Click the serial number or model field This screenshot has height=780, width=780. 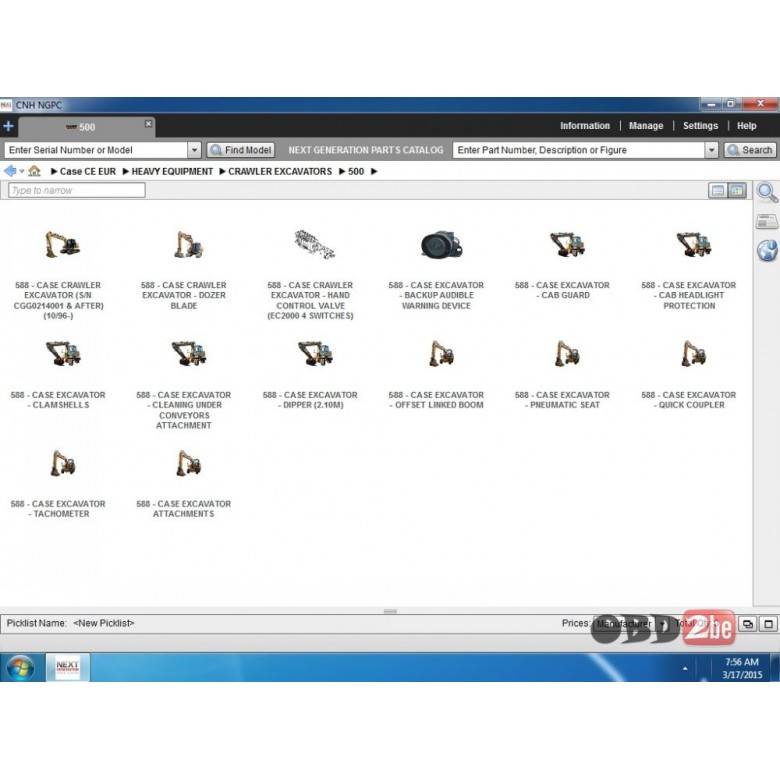tap(96, 150)
